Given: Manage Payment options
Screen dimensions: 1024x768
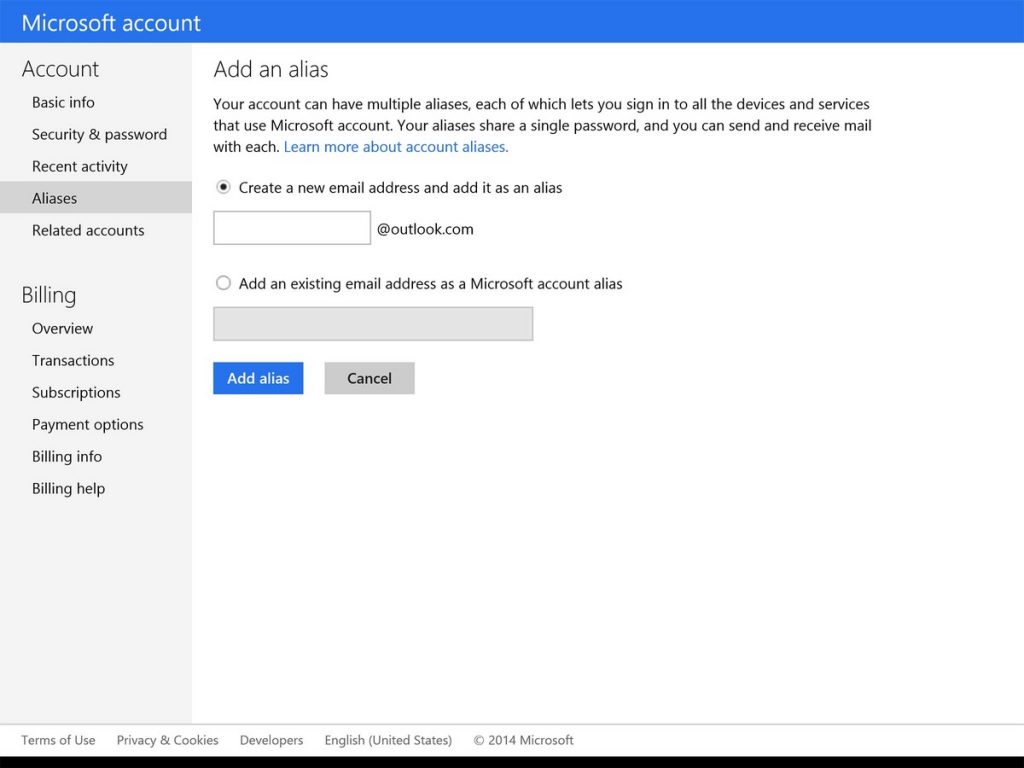Looking at the screenshot, I should tap(87, 424).
